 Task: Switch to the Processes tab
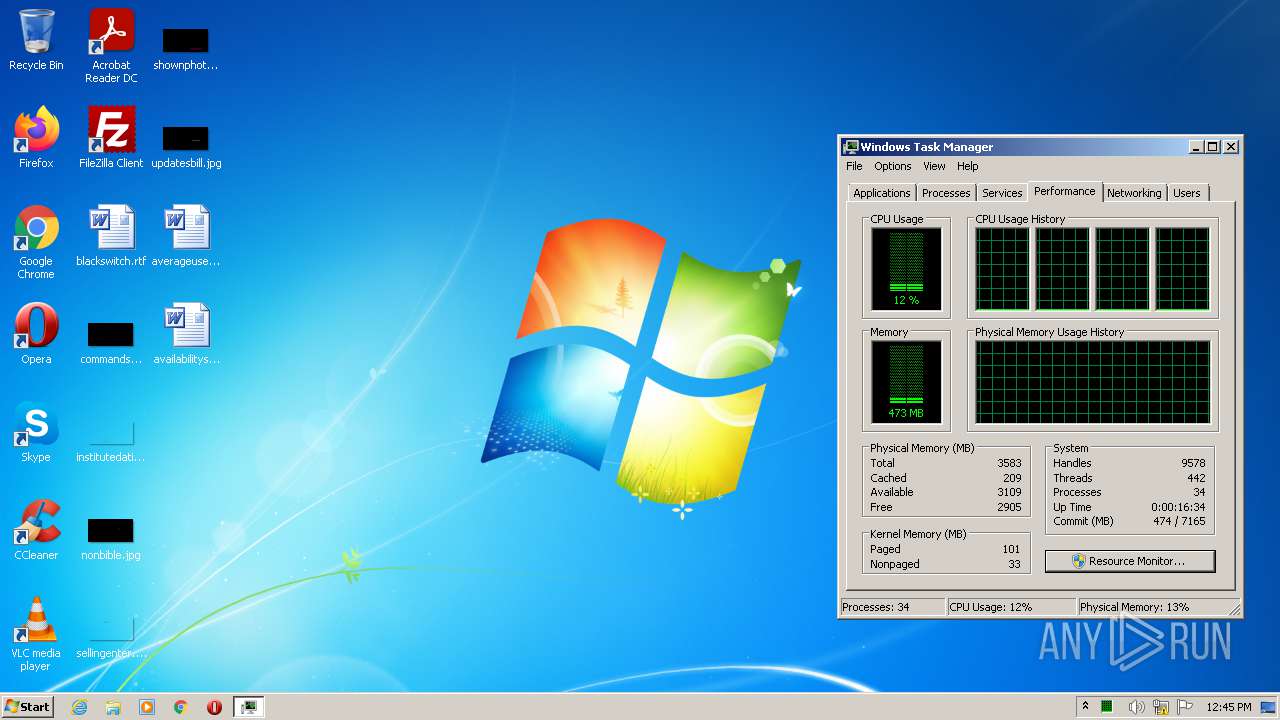pos(946,193)
